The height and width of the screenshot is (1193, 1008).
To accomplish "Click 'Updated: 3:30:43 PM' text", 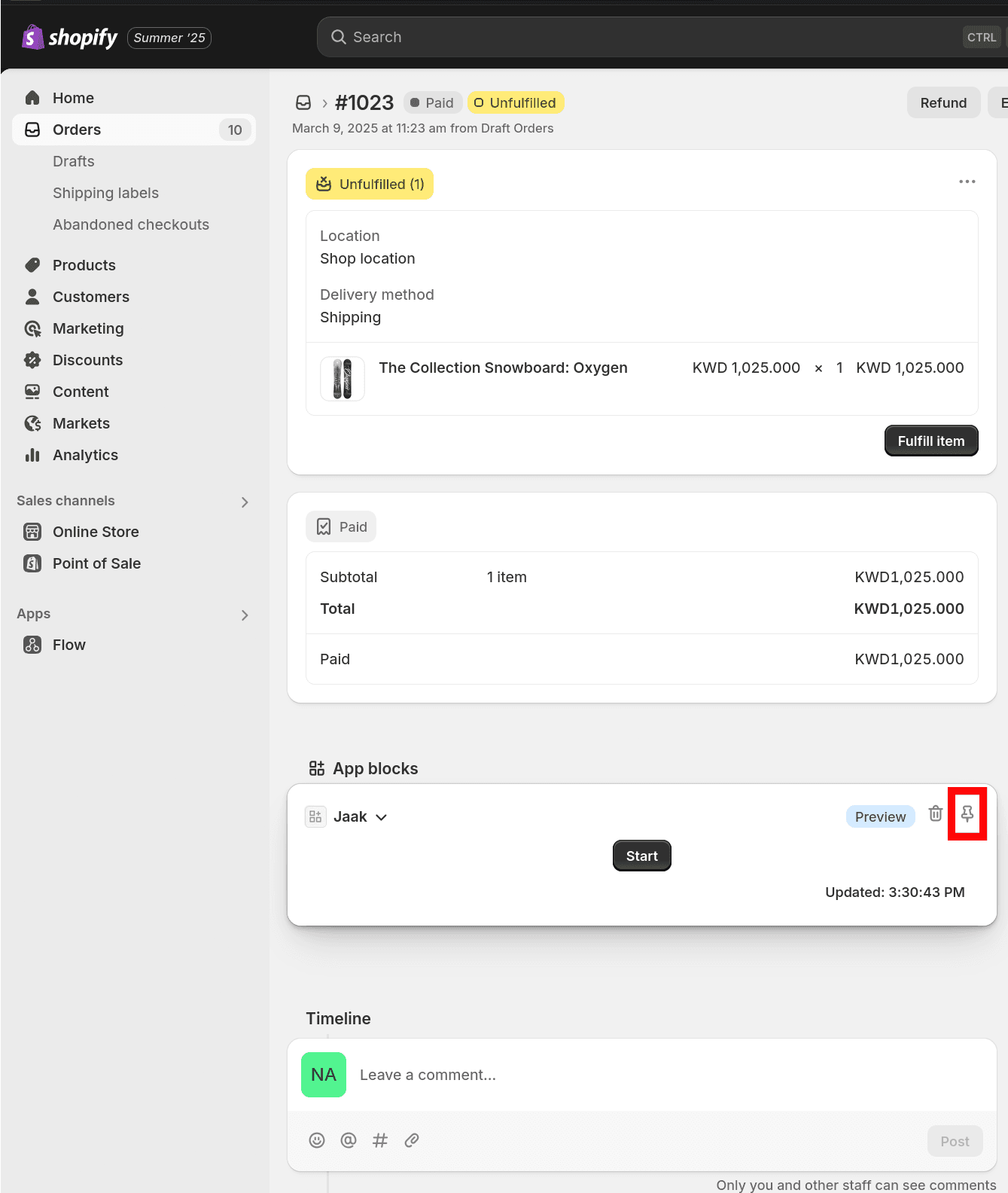I will click(895, 892).
